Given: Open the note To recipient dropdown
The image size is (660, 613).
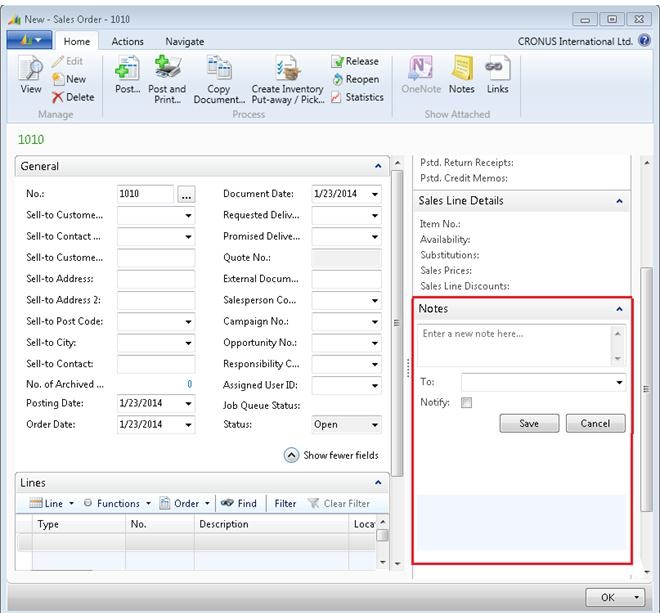Looking at the screenshot, I should [x=620, y=382].
